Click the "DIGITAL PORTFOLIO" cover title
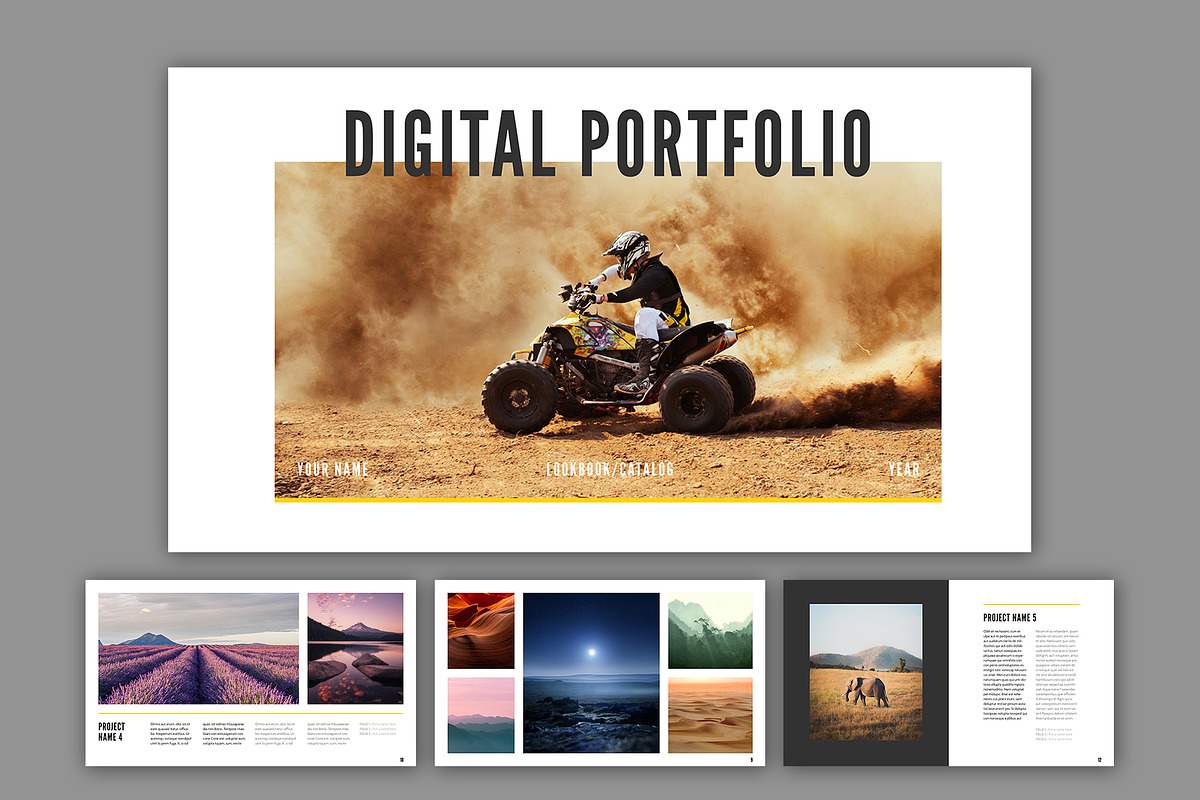 pos(608,143)
